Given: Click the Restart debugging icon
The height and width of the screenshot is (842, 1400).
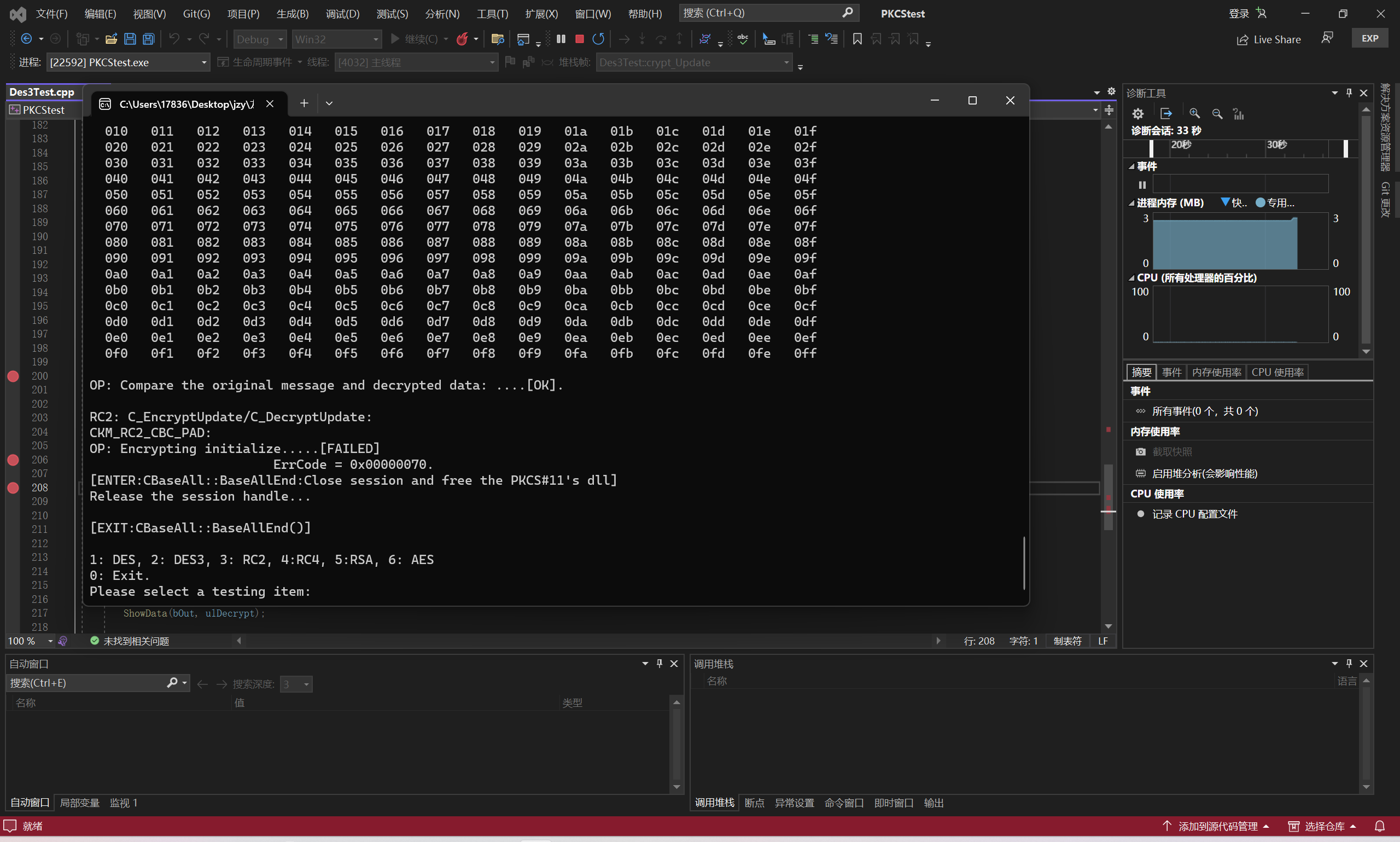Looking at the screenshot, I should [x=598, y=39].
